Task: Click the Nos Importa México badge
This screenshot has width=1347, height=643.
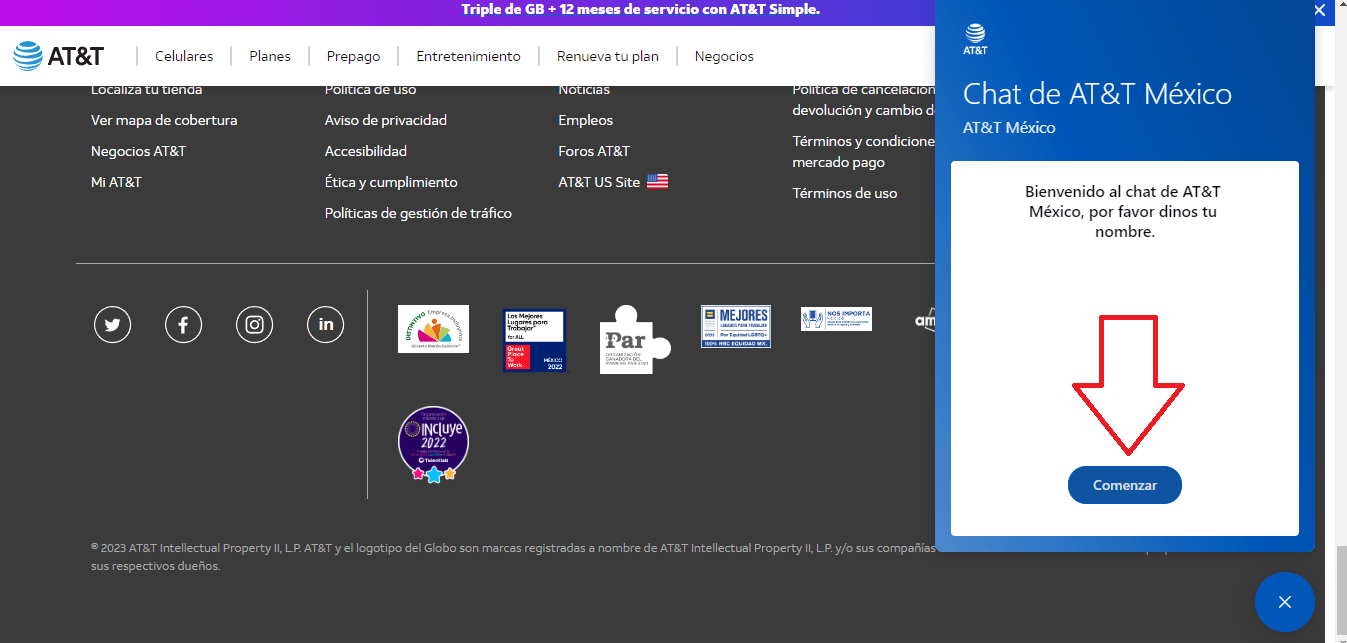Action: click(836, 319)
